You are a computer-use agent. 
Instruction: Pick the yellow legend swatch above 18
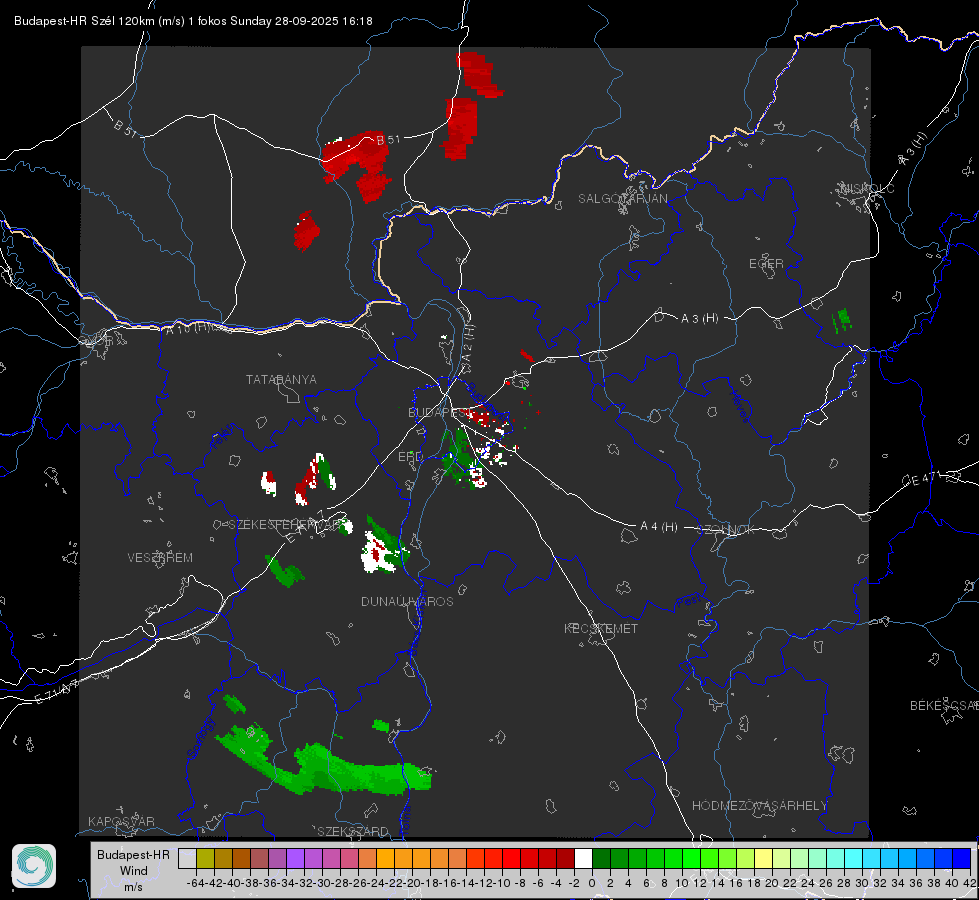tap(764, 858)
